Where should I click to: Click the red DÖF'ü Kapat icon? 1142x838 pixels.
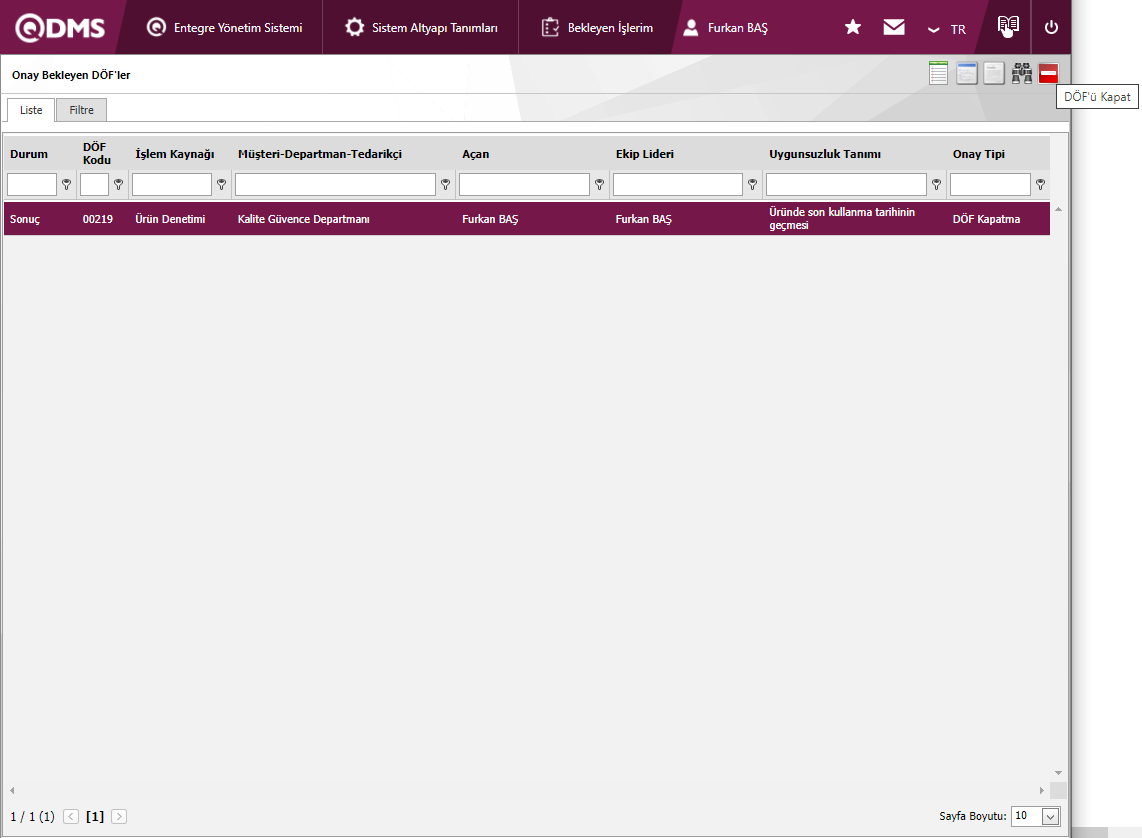[1048, 73]
